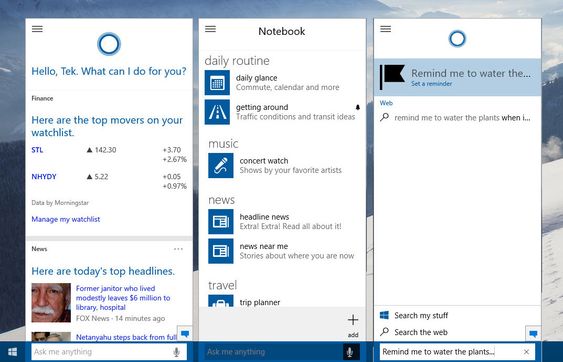Tap the Cortana circle in the Hello Tek panel
Image resolution: width=563 pixels, height=362 pixels.
point(109,44)
